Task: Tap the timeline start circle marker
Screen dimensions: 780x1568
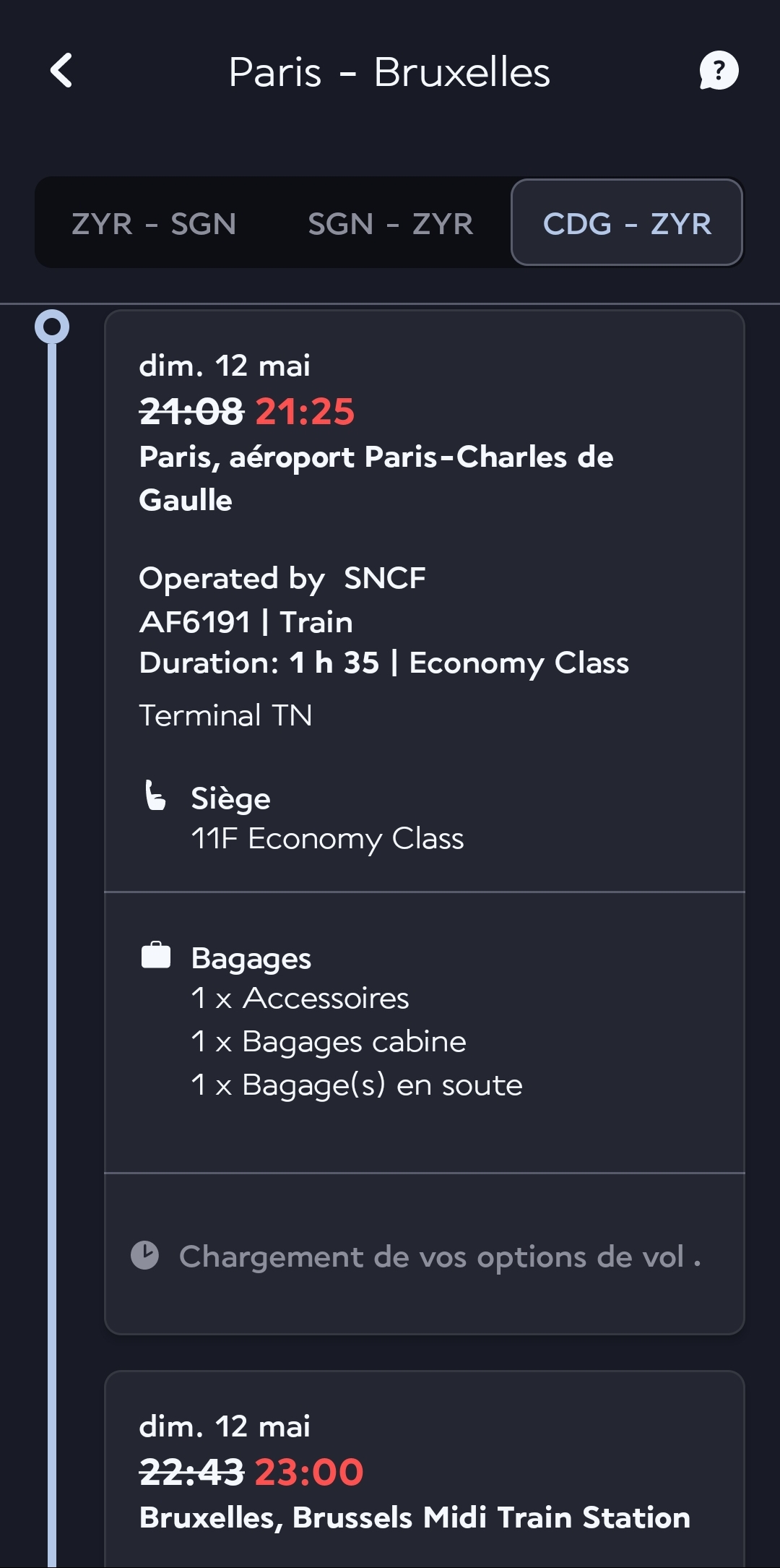Action: [x=52, y=327]
